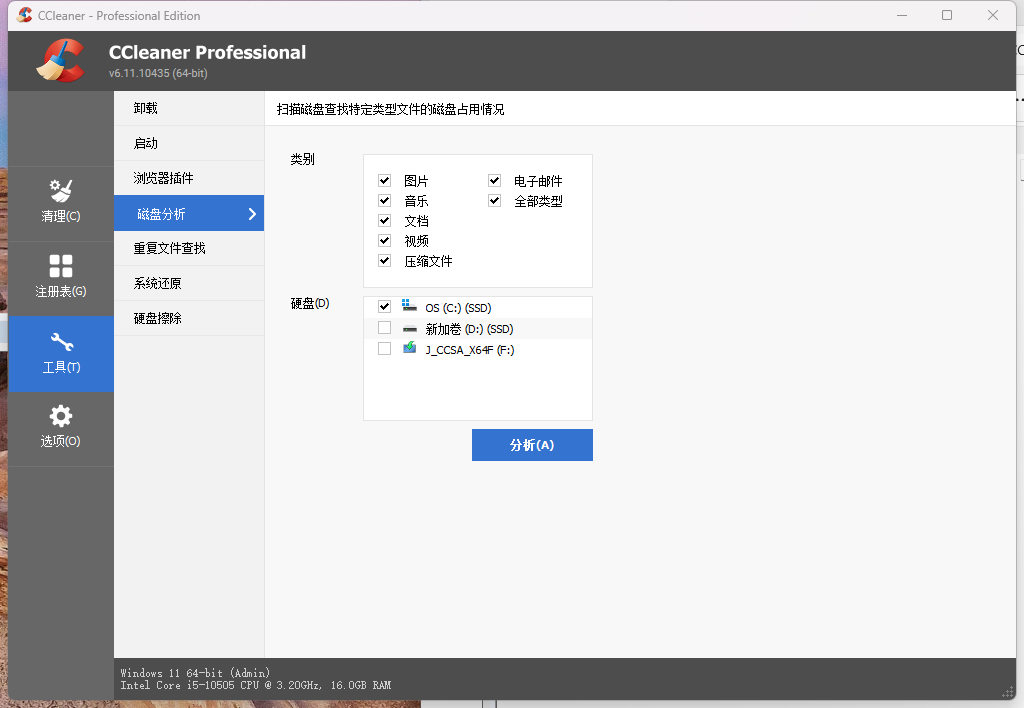Click the v6.11.10435 (64-bit) version text
1024x708 pixels.
(158, 73)
